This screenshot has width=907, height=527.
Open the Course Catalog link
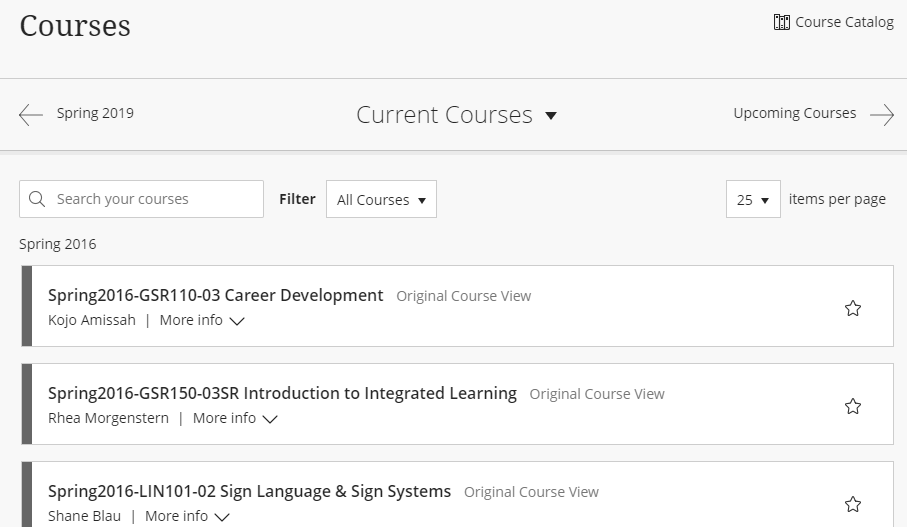(844, 22)
